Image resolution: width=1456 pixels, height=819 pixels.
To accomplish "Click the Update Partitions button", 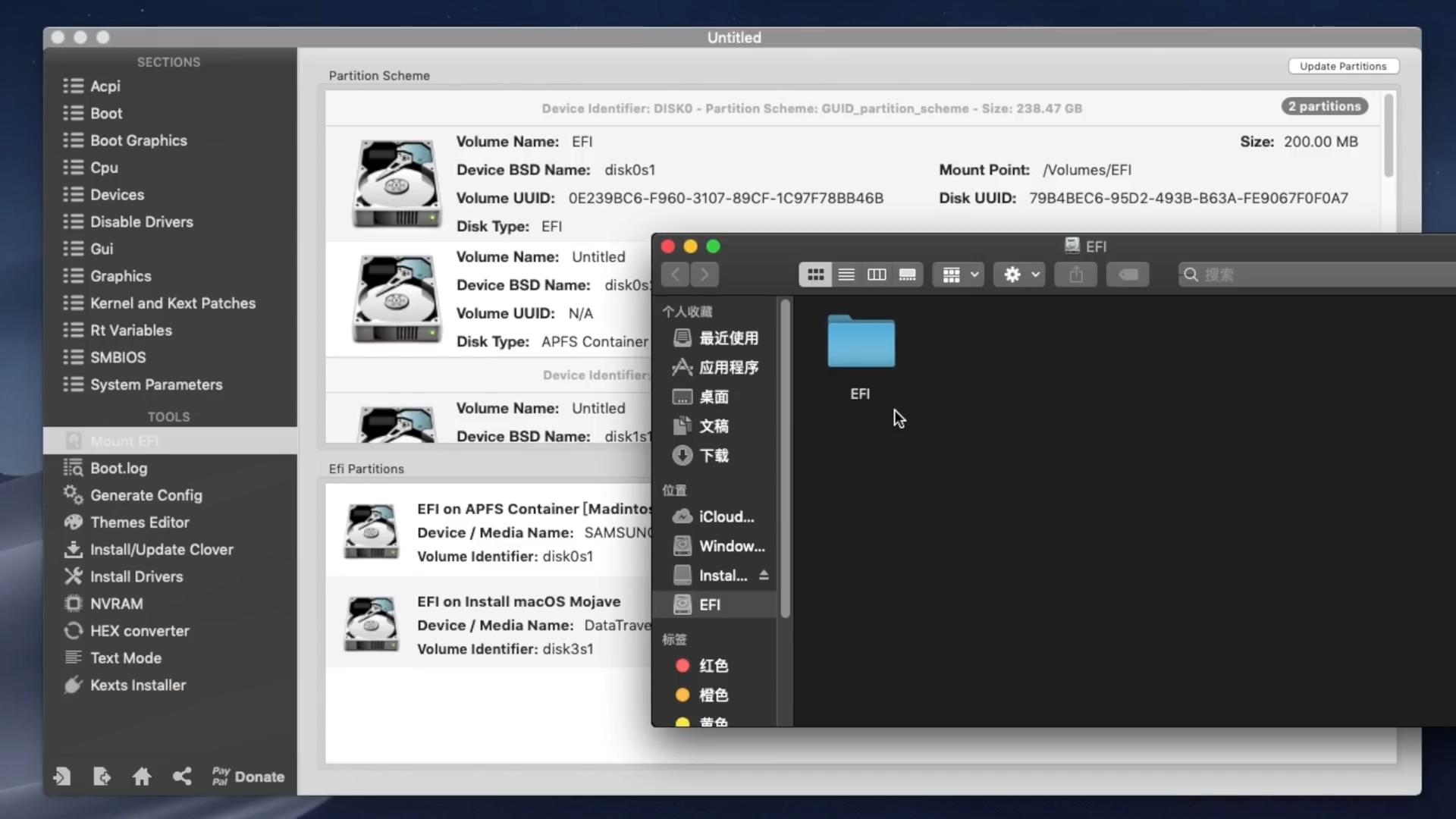I will [1342, 66].
